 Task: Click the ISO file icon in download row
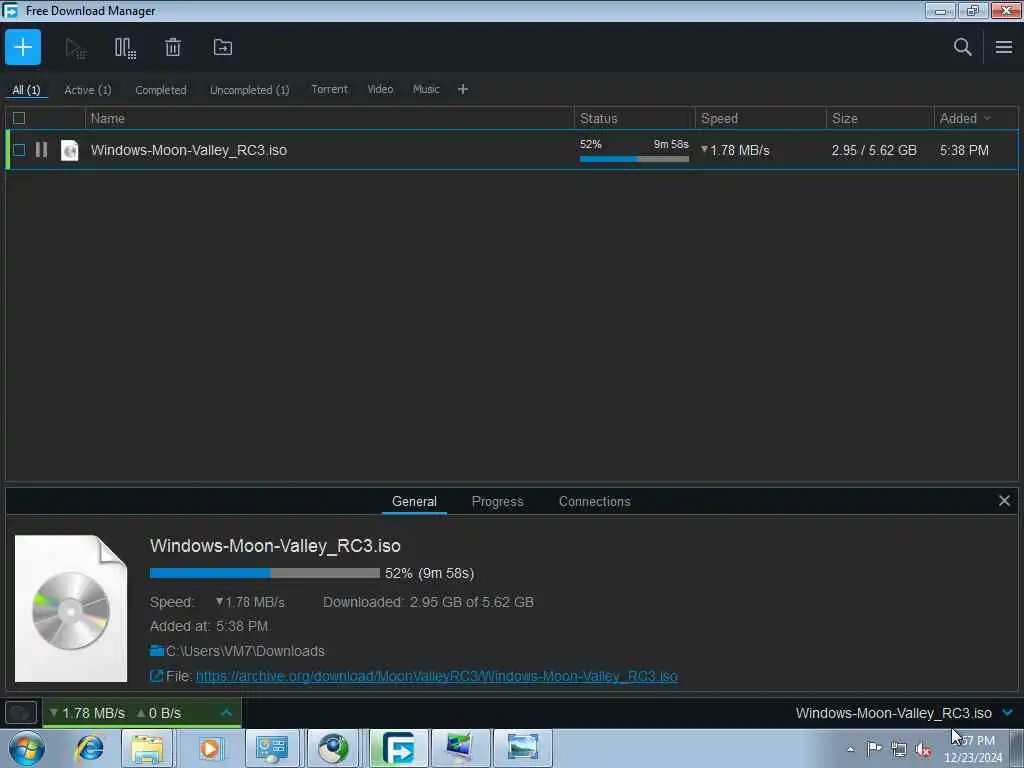coord(69,150)
